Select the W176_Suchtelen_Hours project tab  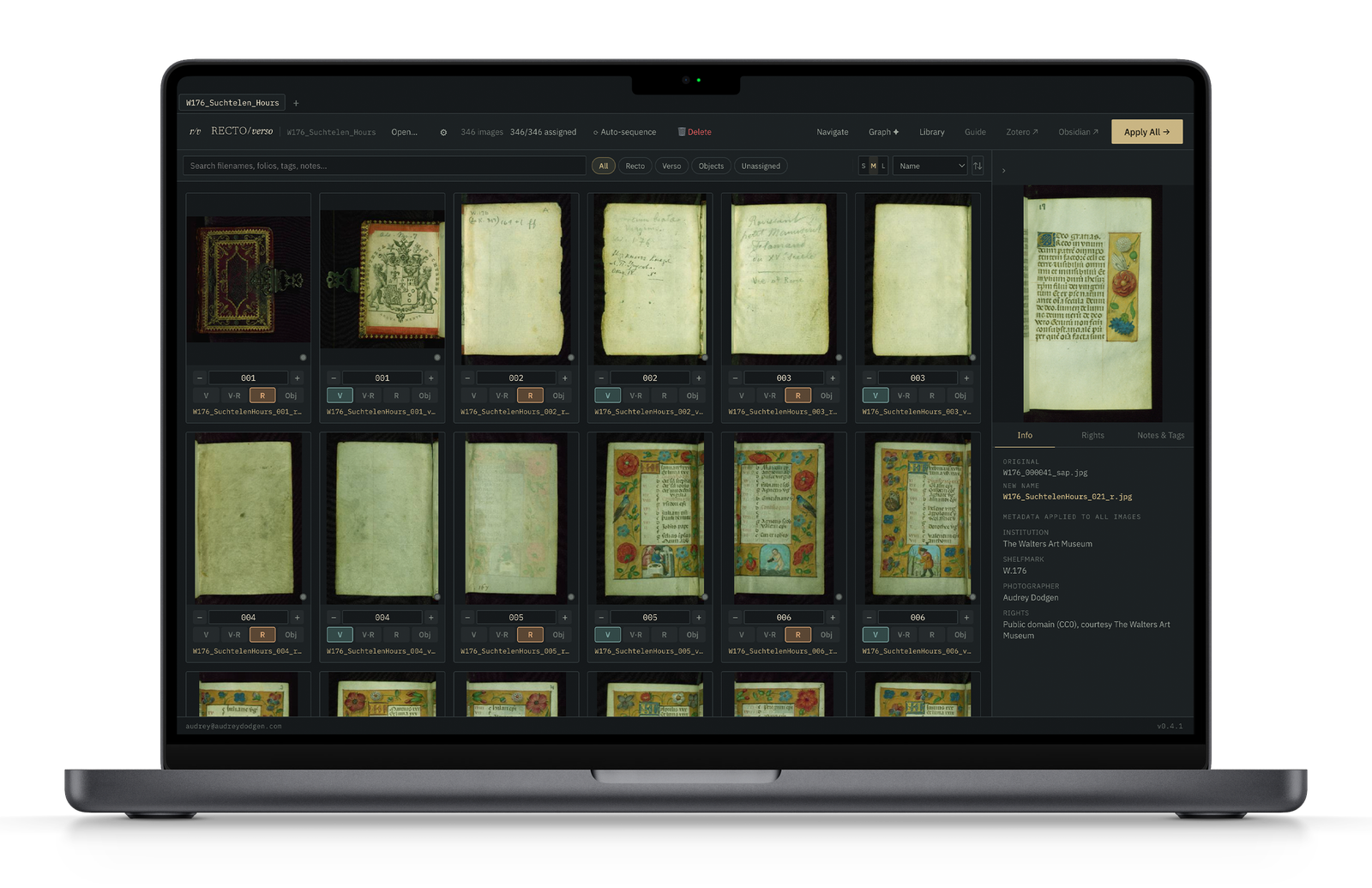click(x=232, y=103)
